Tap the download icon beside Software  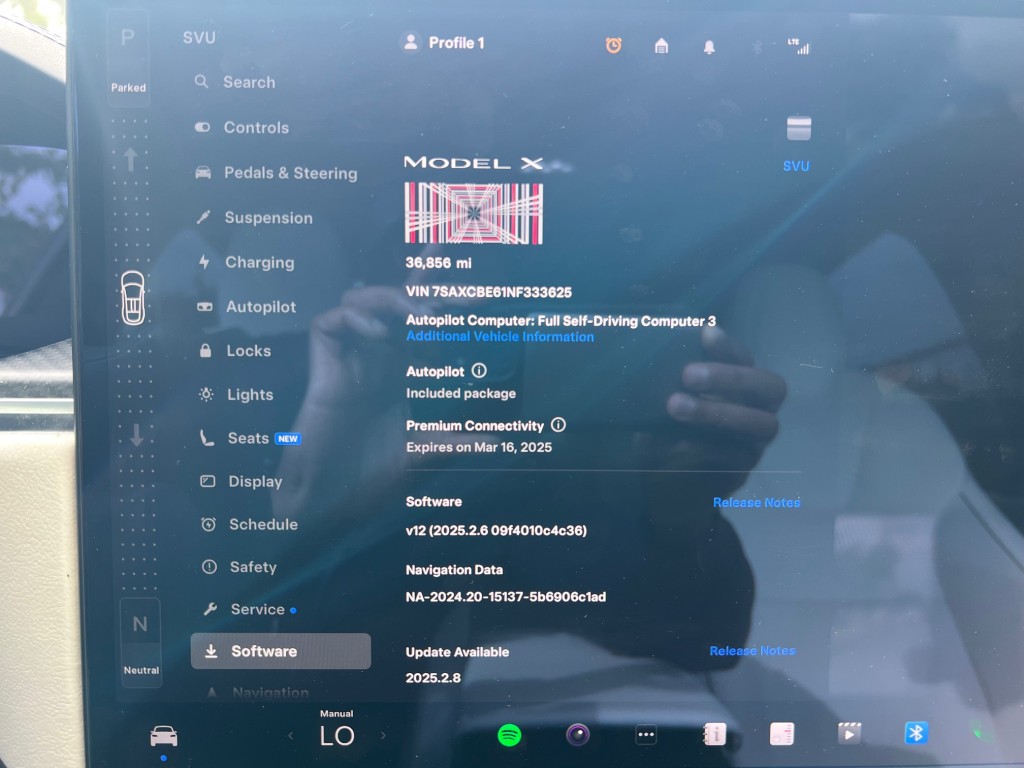[x=211, y=651]
